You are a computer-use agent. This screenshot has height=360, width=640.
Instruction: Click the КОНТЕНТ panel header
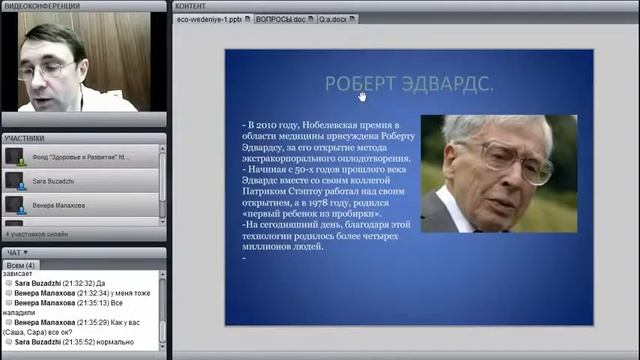coord(406,6)
